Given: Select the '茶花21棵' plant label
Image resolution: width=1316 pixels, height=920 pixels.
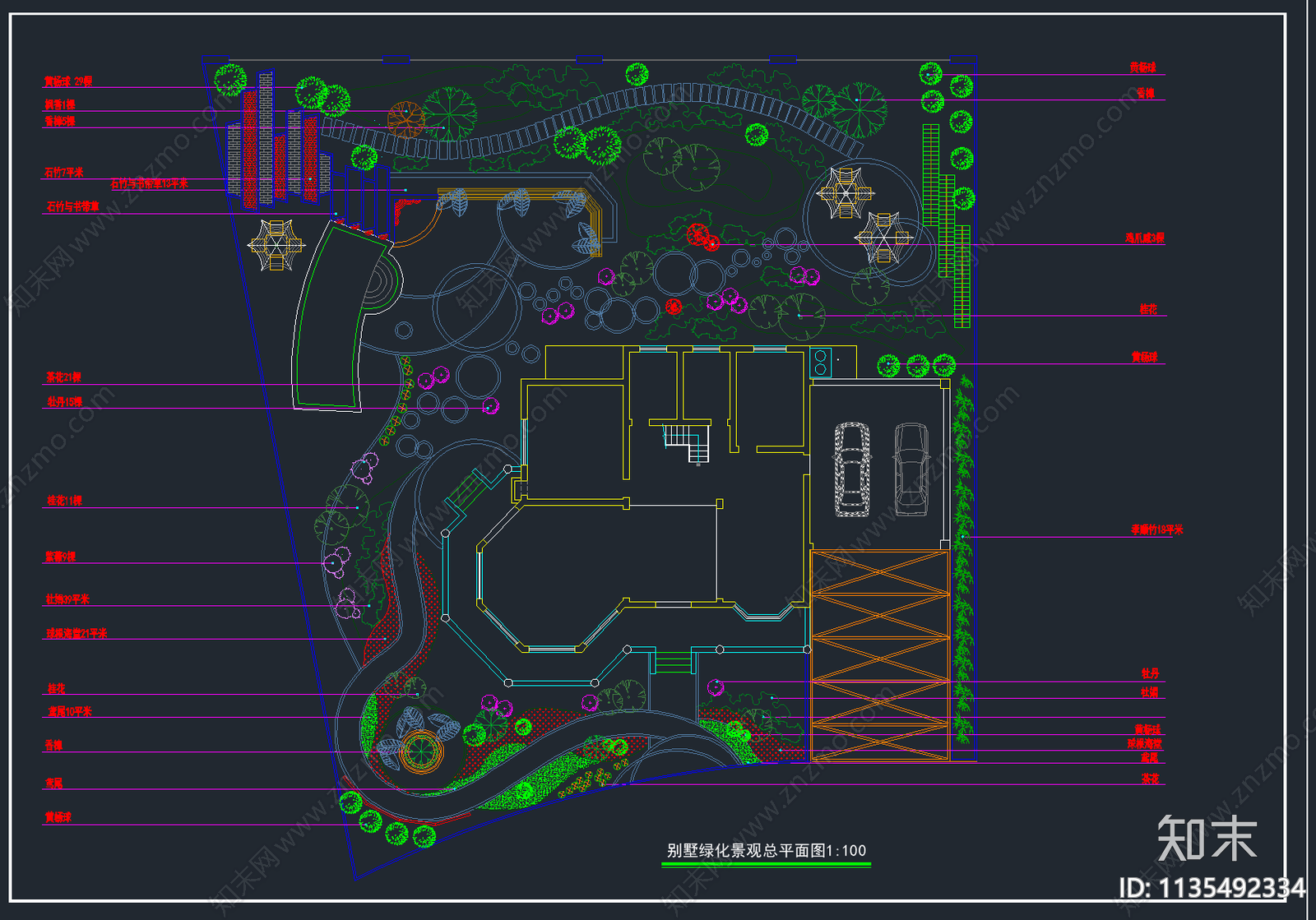Looking at the screenshot, I should pos(64,377).
